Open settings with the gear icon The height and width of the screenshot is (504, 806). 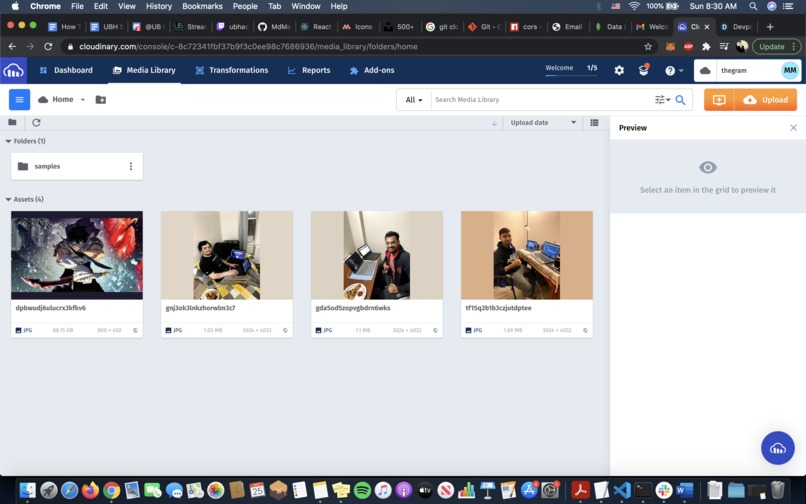point(619,70)
